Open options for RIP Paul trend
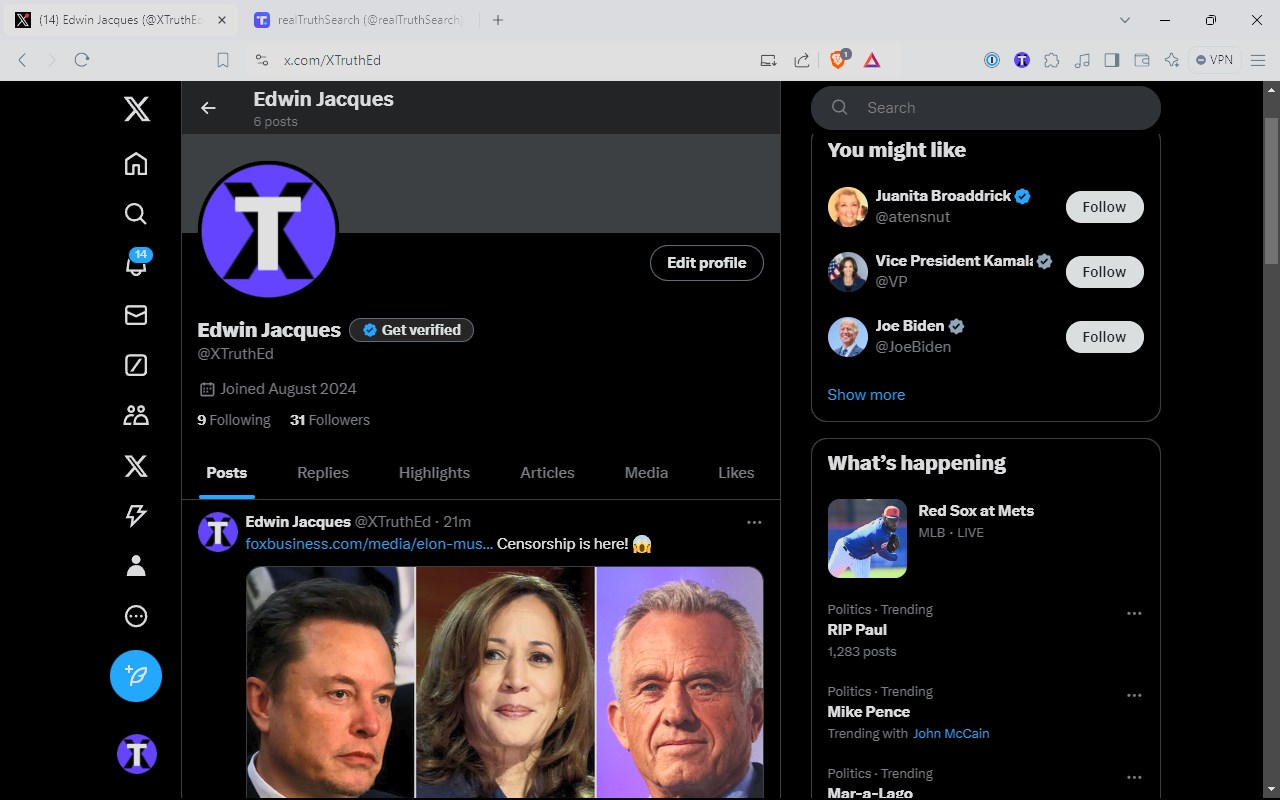The image size is (1280, 800). coord(1134,613)
